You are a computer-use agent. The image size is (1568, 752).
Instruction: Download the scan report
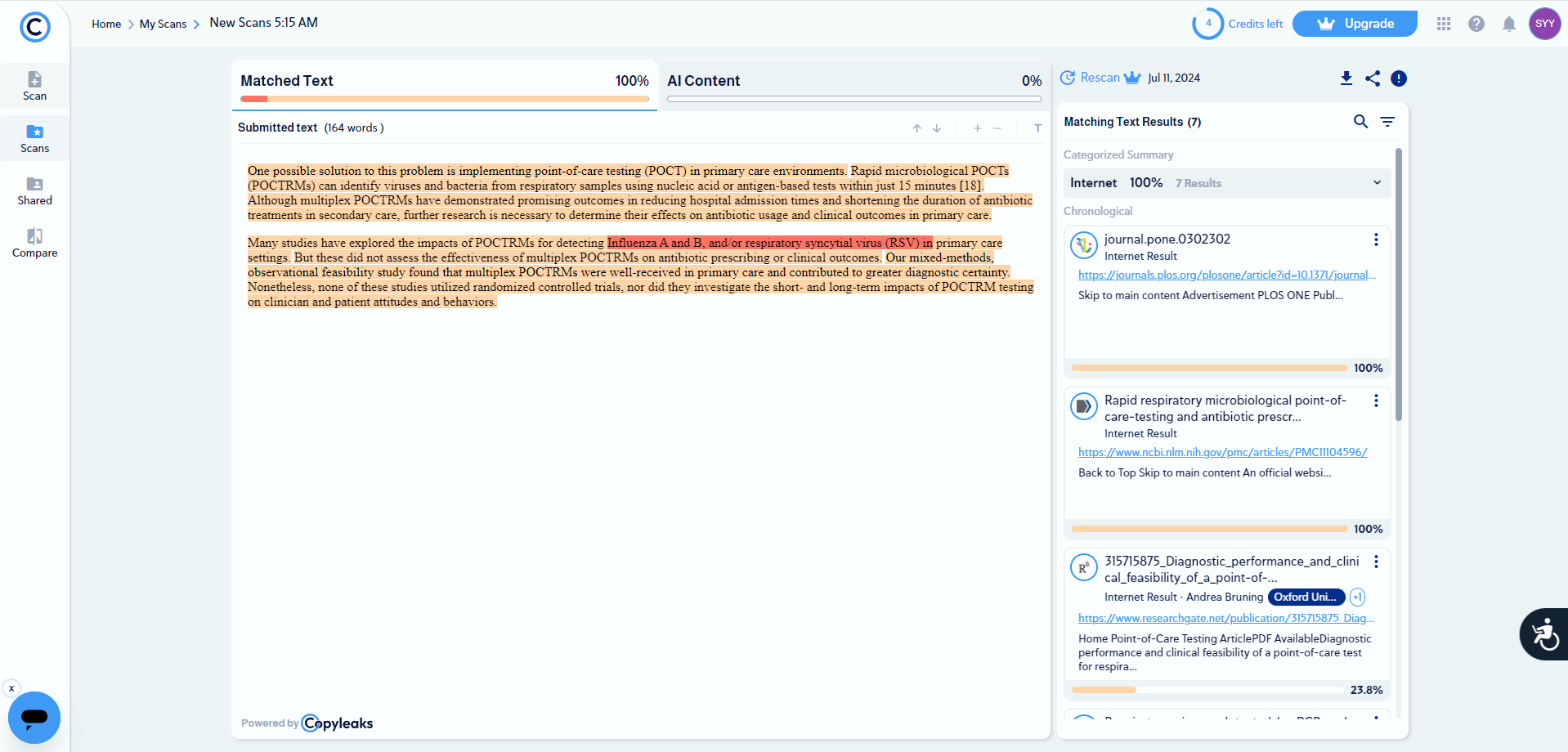(x=1346, y=78)
